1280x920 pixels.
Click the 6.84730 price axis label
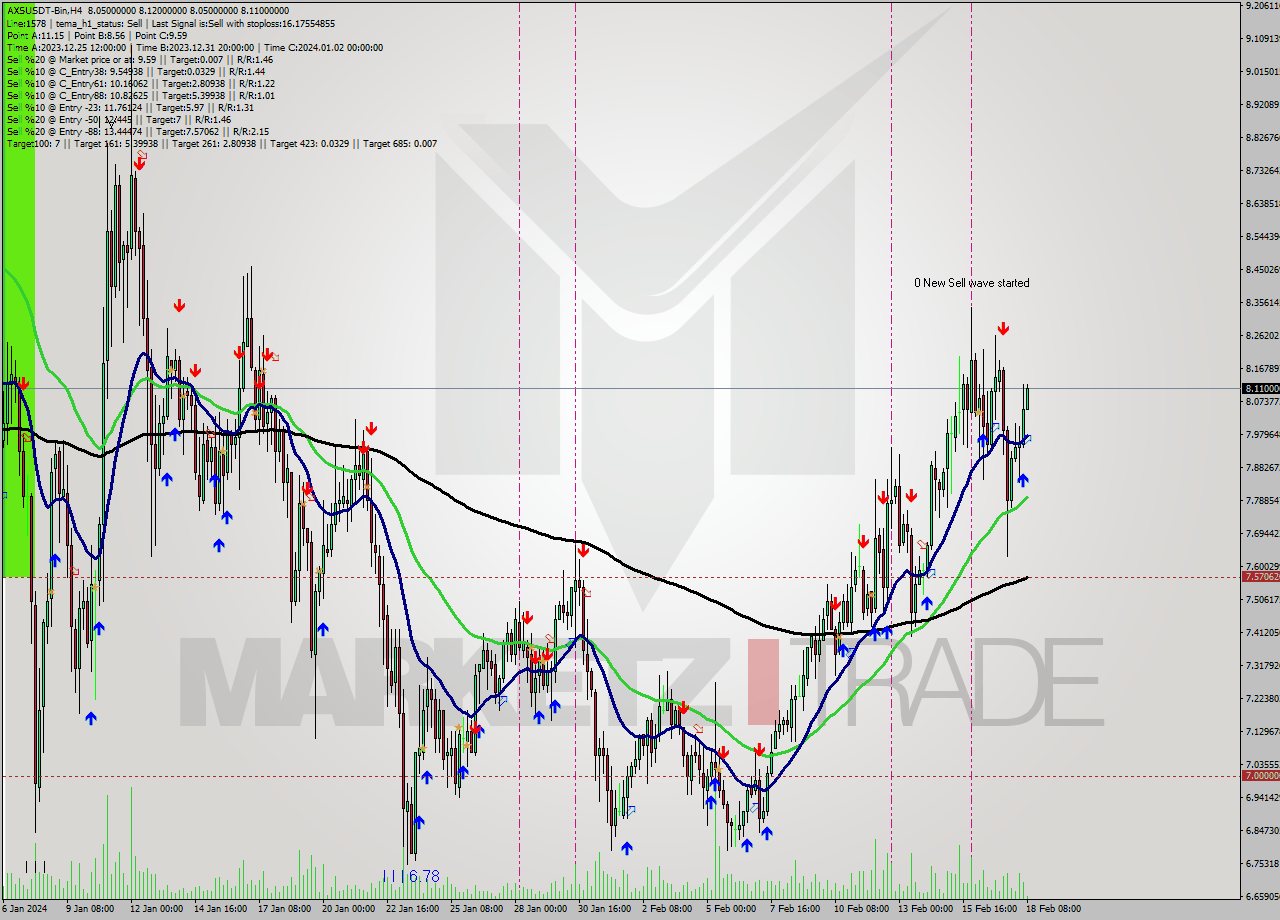tap(1261, 830)
